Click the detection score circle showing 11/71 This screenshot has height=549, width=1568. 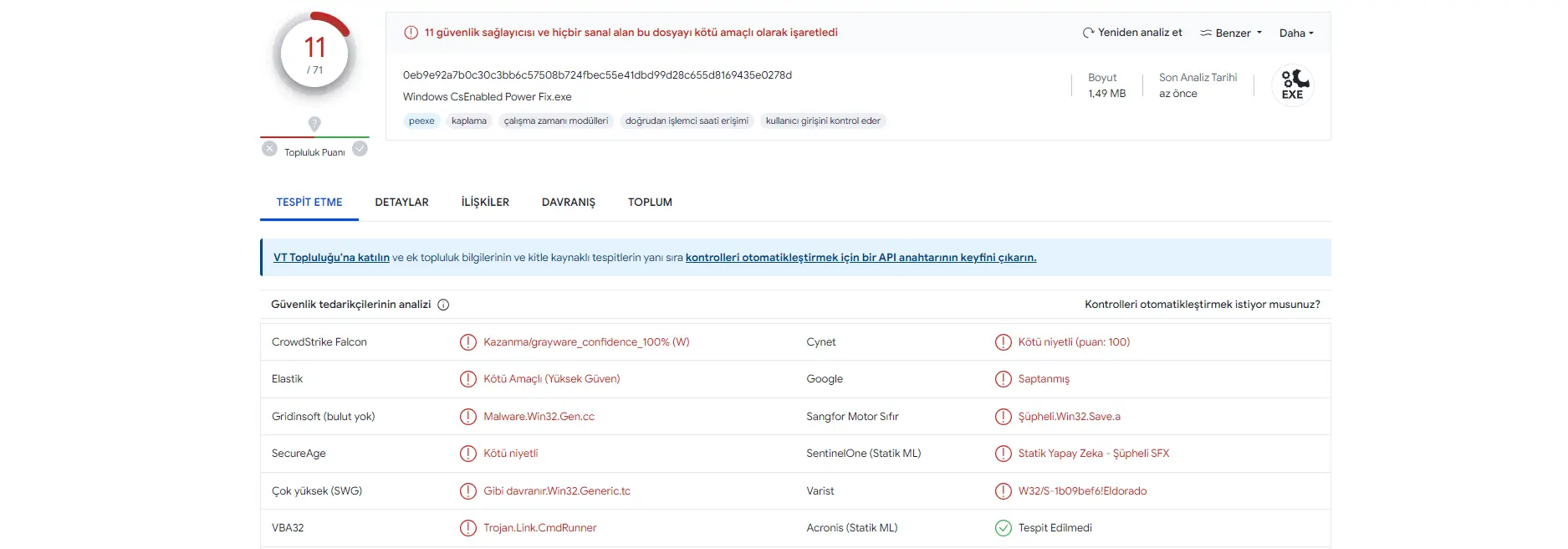pyautogui.click(x=314, y=54)
